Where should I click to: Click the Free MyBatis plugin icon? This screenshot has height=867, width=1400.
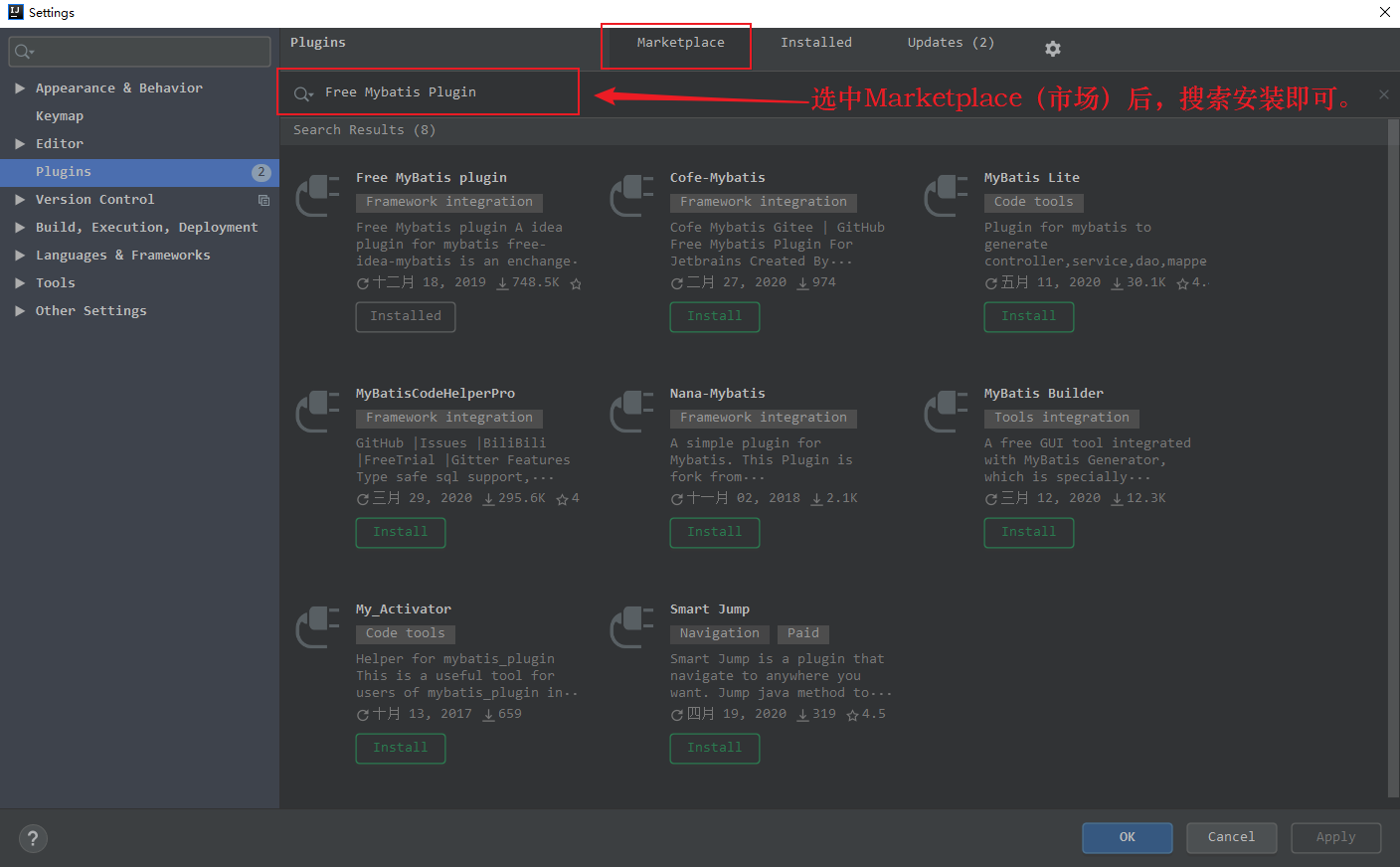(318, 195)
